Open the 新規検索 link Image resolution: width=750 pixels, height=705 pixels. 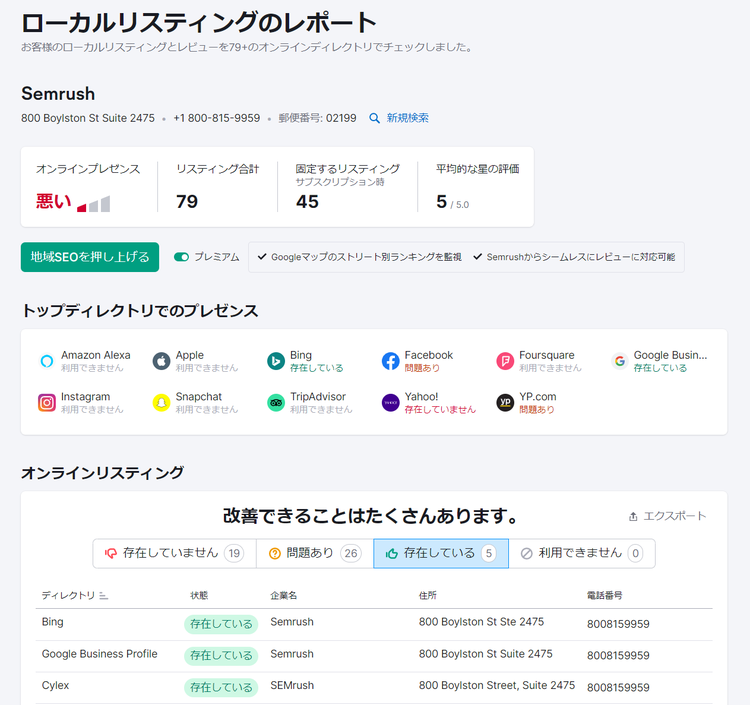point(408,118)
